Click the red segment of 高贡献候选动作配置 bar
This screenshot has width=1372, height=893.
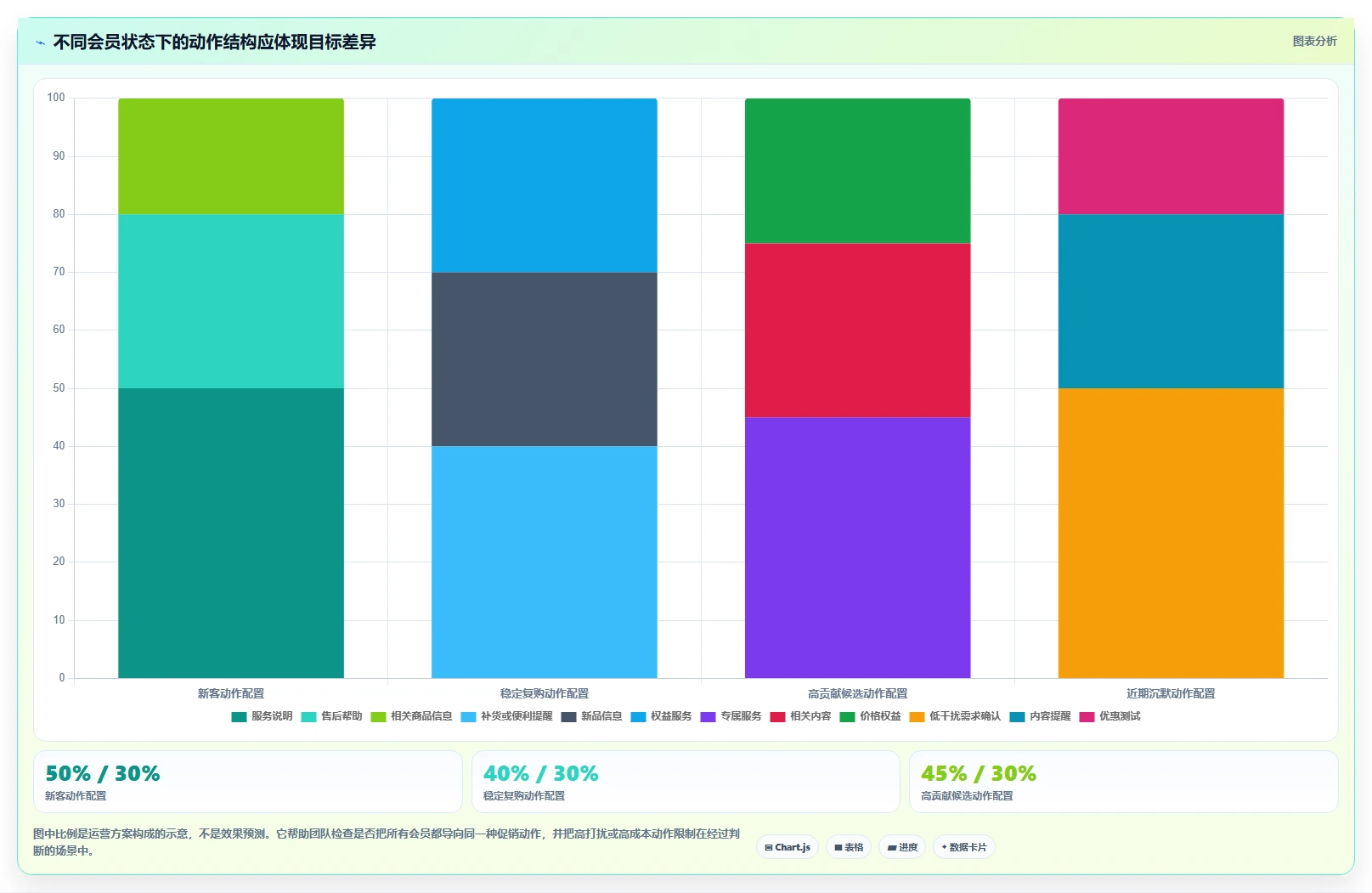[858, 330]
